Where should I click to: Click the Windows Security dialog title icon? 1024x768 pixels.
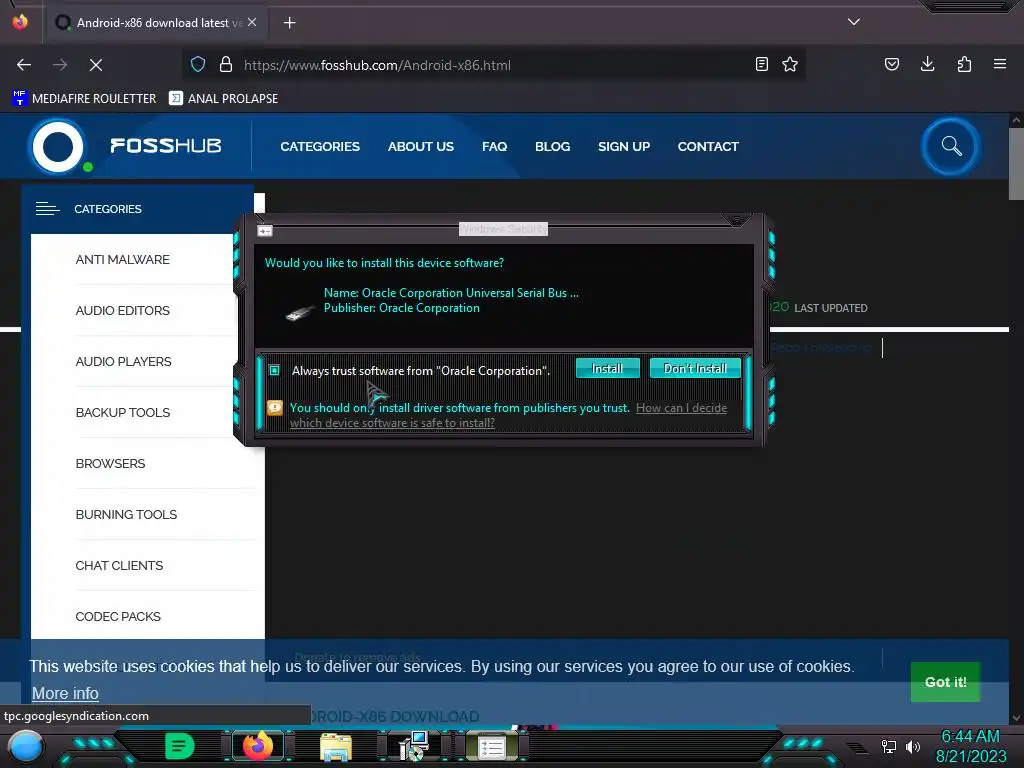[264, 231]
